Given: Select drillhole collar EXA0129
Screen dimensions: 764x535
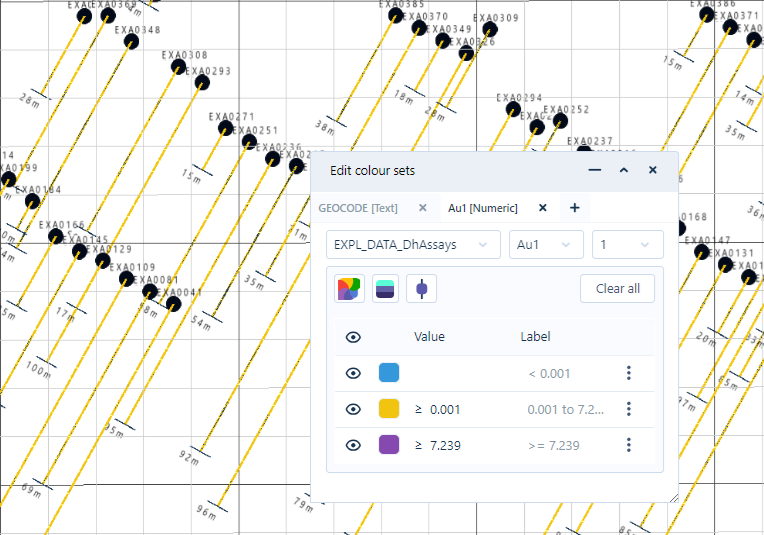Looking at the screenshot, I should [x=103, y=261].
